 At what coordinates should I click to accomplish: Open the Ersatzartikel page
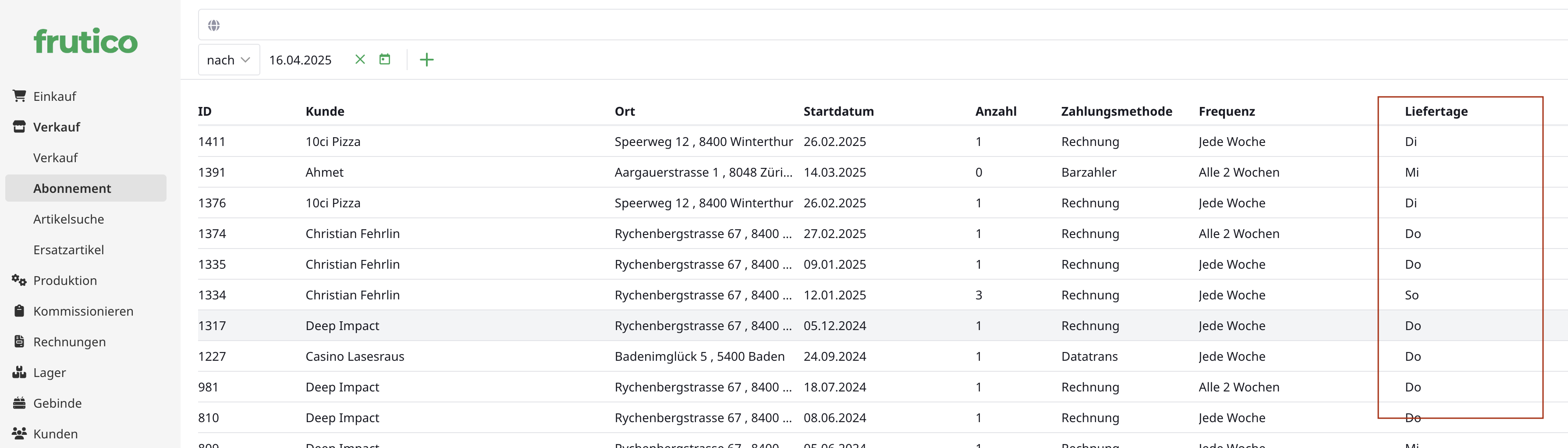69,249
